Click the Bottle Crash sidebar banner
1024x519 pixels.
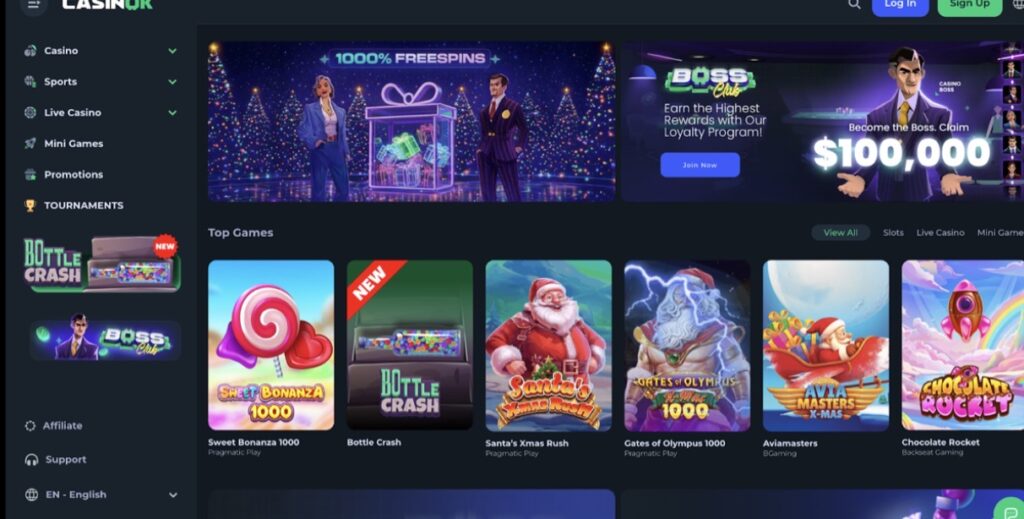pos(102,264)
